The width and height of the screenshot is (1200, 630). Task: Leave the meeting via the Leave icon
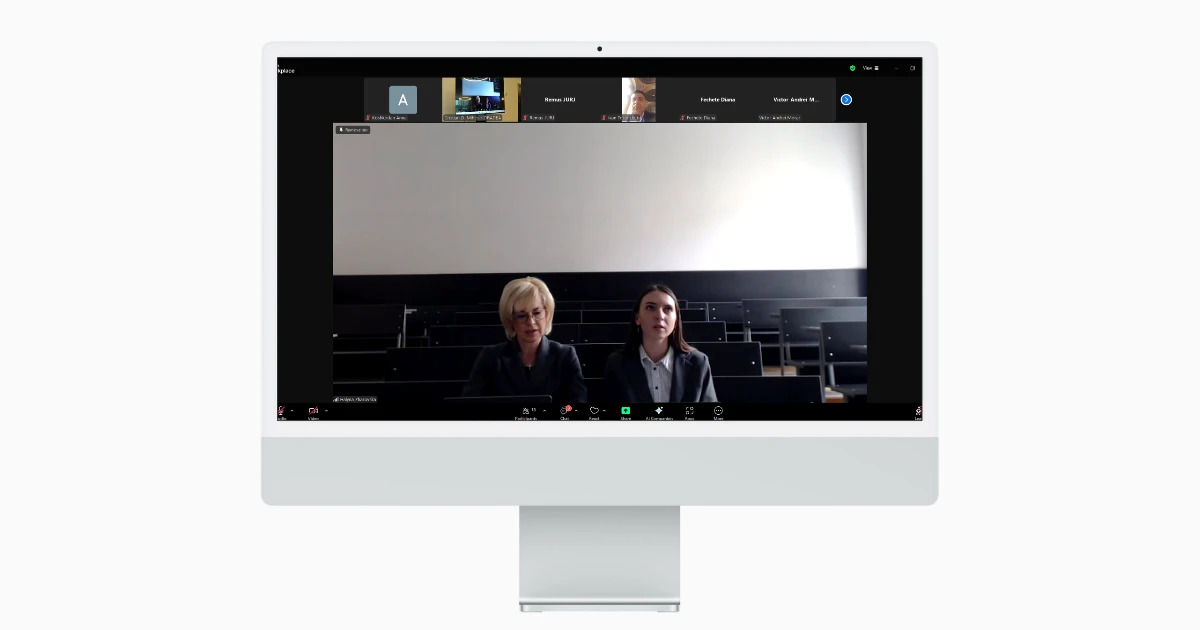point(918,412)
